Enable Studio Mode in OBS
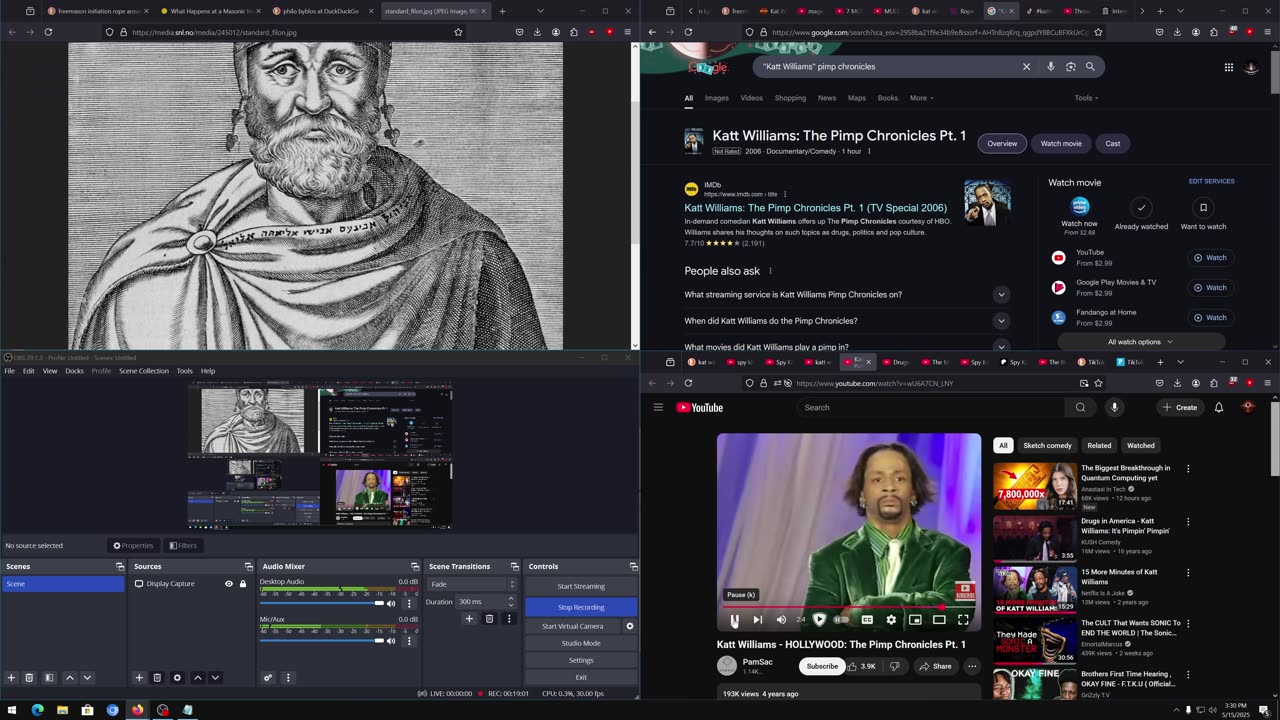The width and height of the screenshot is (1280, 720). point(581,643)
